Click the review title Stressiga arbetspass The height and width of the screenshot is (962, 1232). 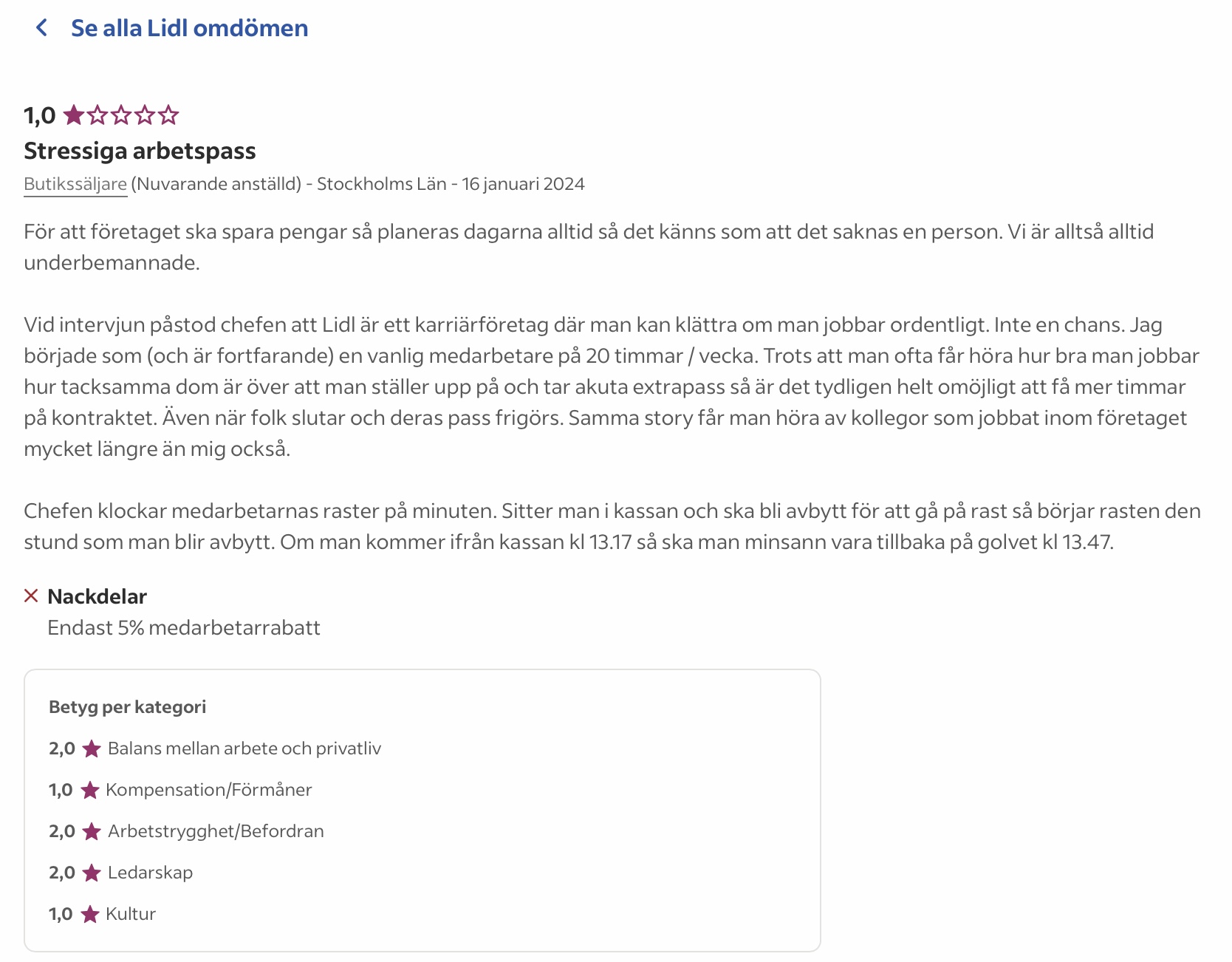click(x=140, y=151)
